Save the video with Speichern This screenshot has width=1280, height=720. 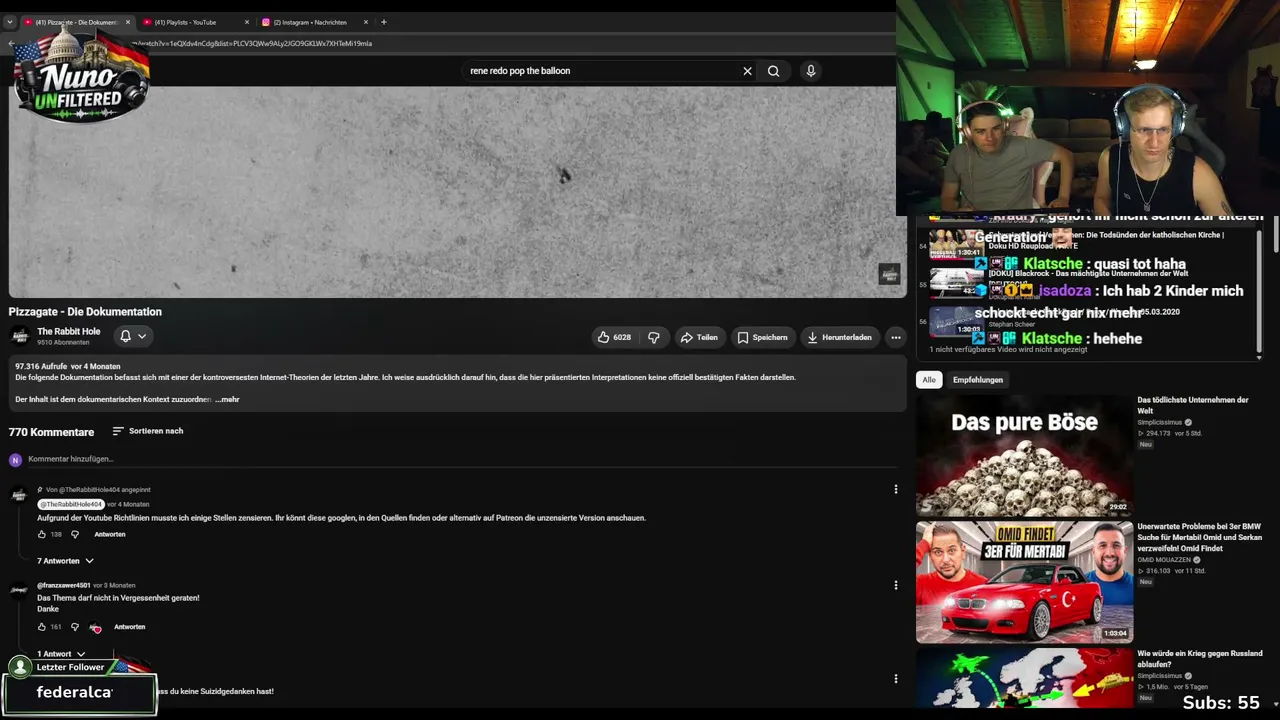tap(763, 337)
